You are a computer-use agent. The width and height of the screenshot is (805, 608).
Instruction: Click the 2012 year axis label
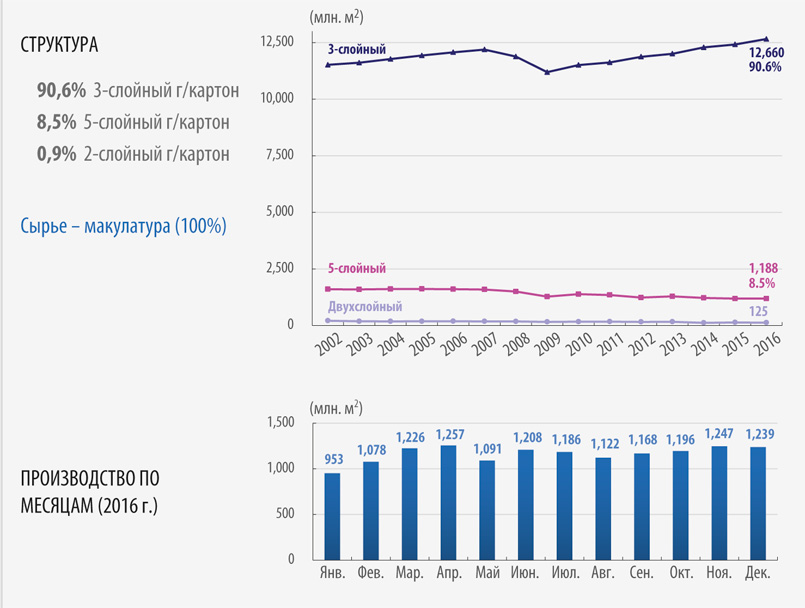pyautogui.click(x=642, y=344)
